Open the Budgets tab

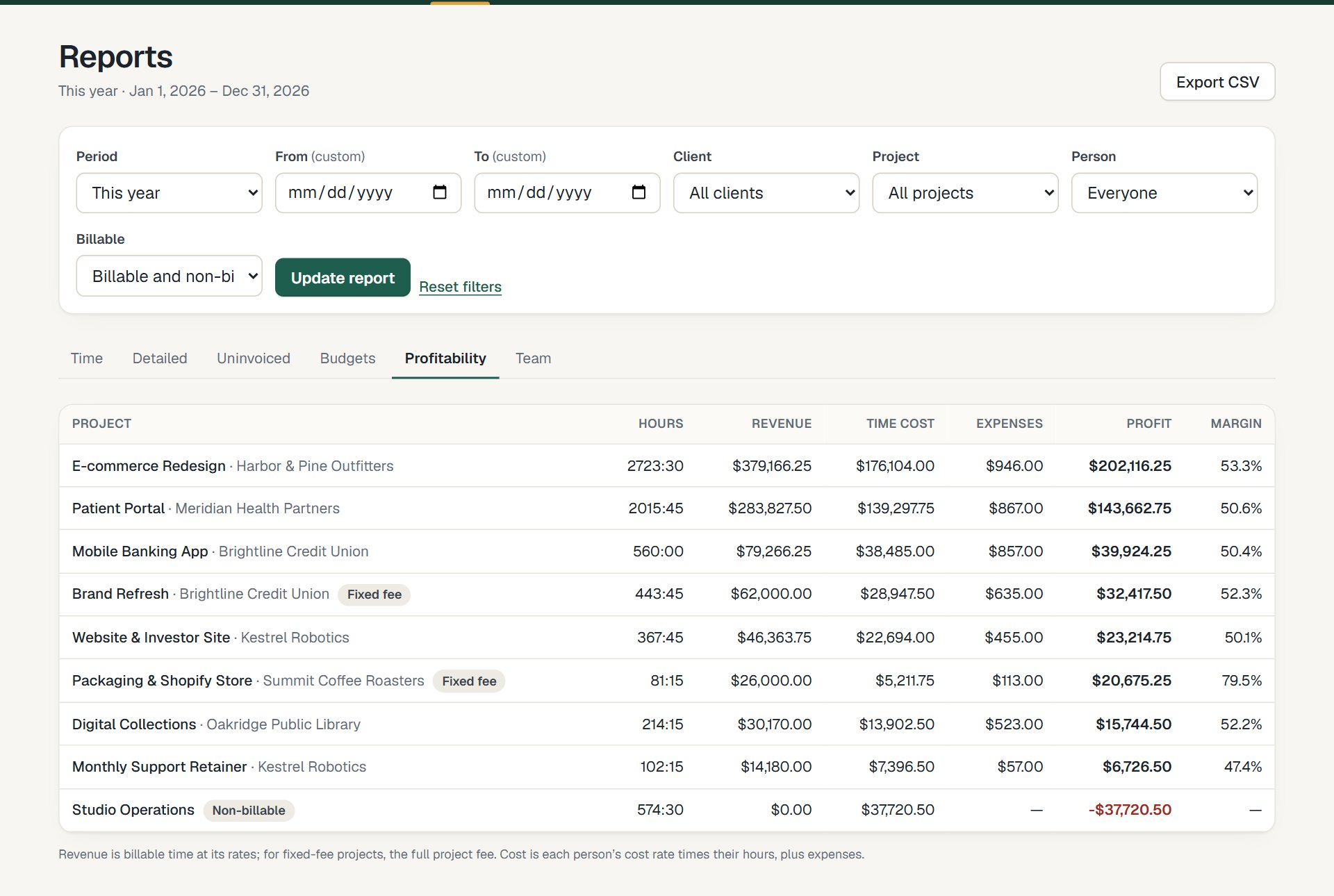point(347,358)
